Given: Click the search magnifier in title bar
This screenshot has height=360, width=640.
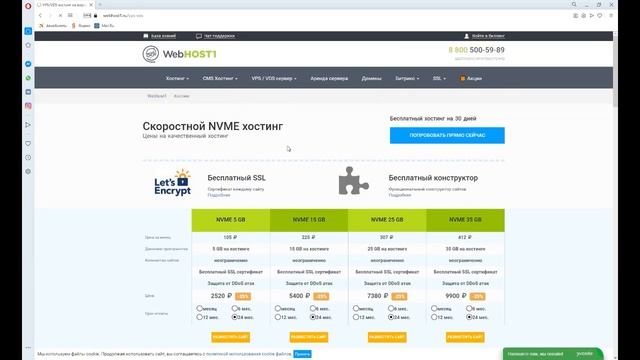Looking at the screenshot, I should [574, 4].
